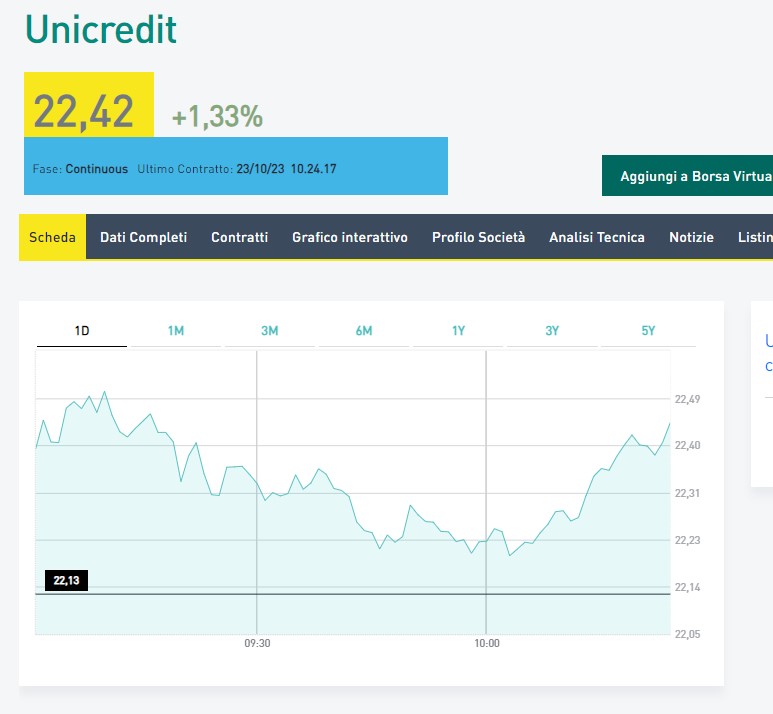Select the 1M chart range
773x714 pixels.
click(176, 331)
